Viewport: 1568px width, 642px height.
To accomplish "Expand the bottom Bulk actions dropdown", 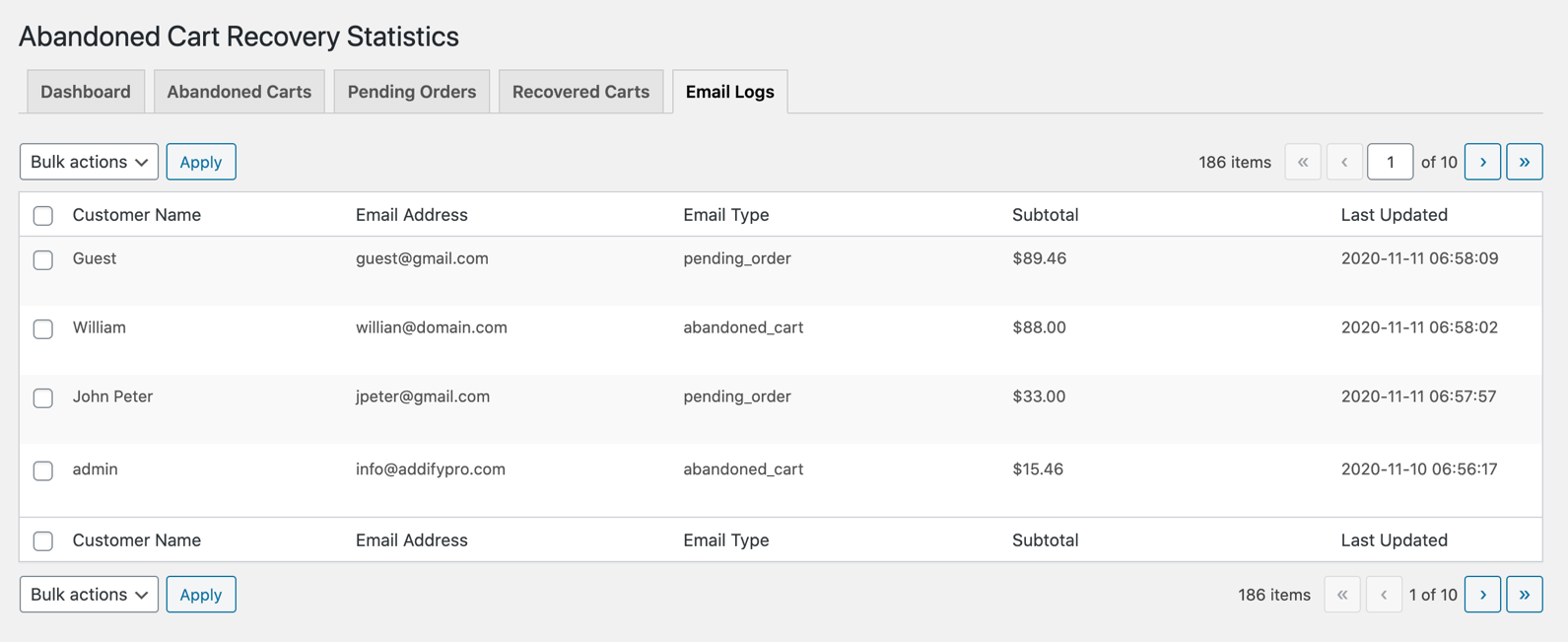I will click(x=89, y=595).
